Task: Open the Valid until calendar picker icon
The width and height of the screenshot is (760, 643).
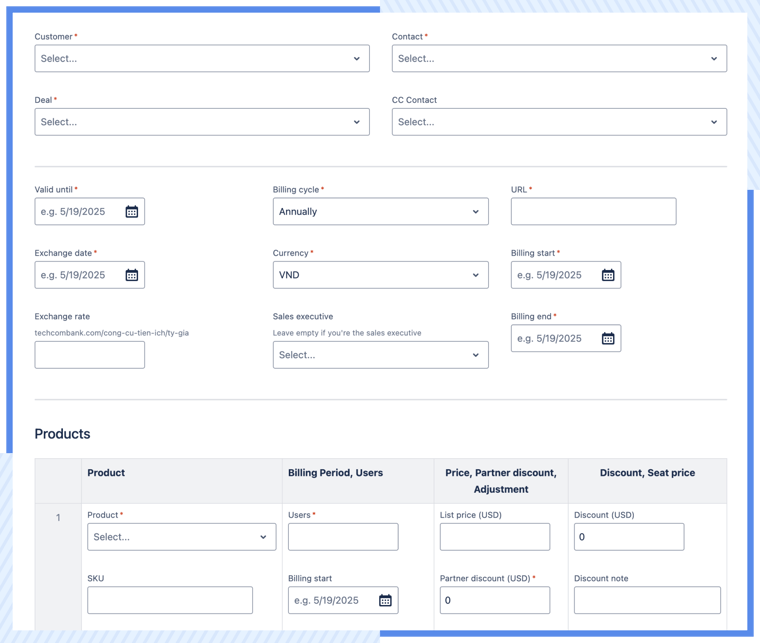Action: [132, 212]
